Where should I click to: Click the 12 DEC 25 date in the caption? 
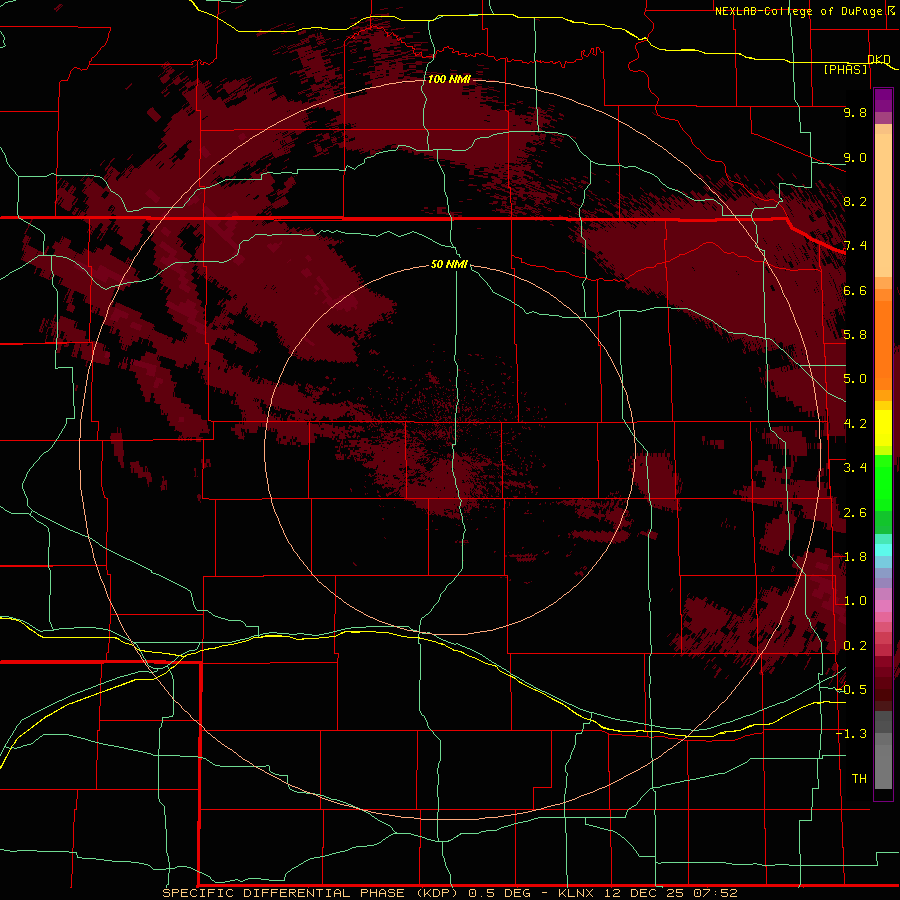[x=645, y=893]
